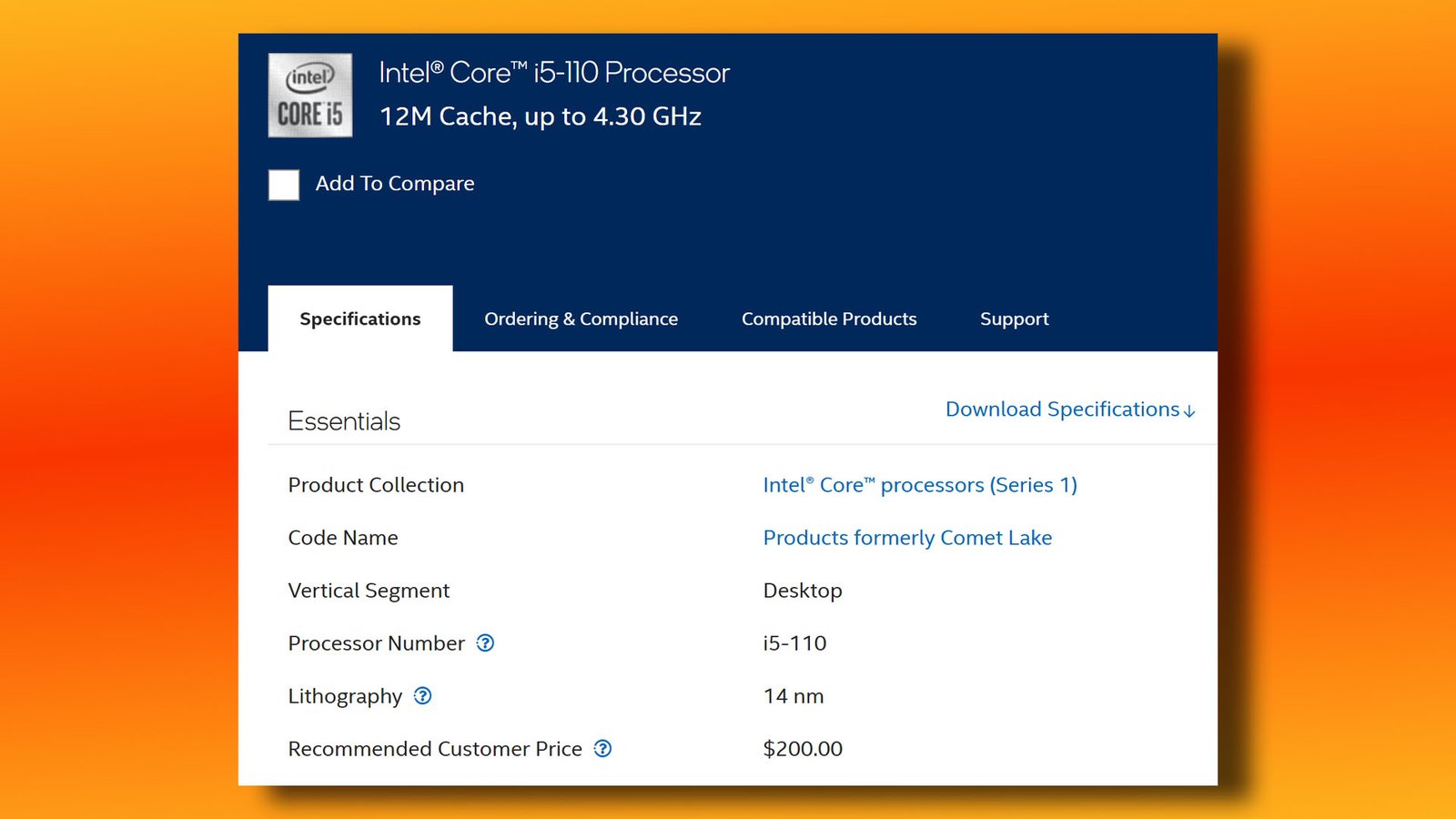Go to the Support tab

1015,319
